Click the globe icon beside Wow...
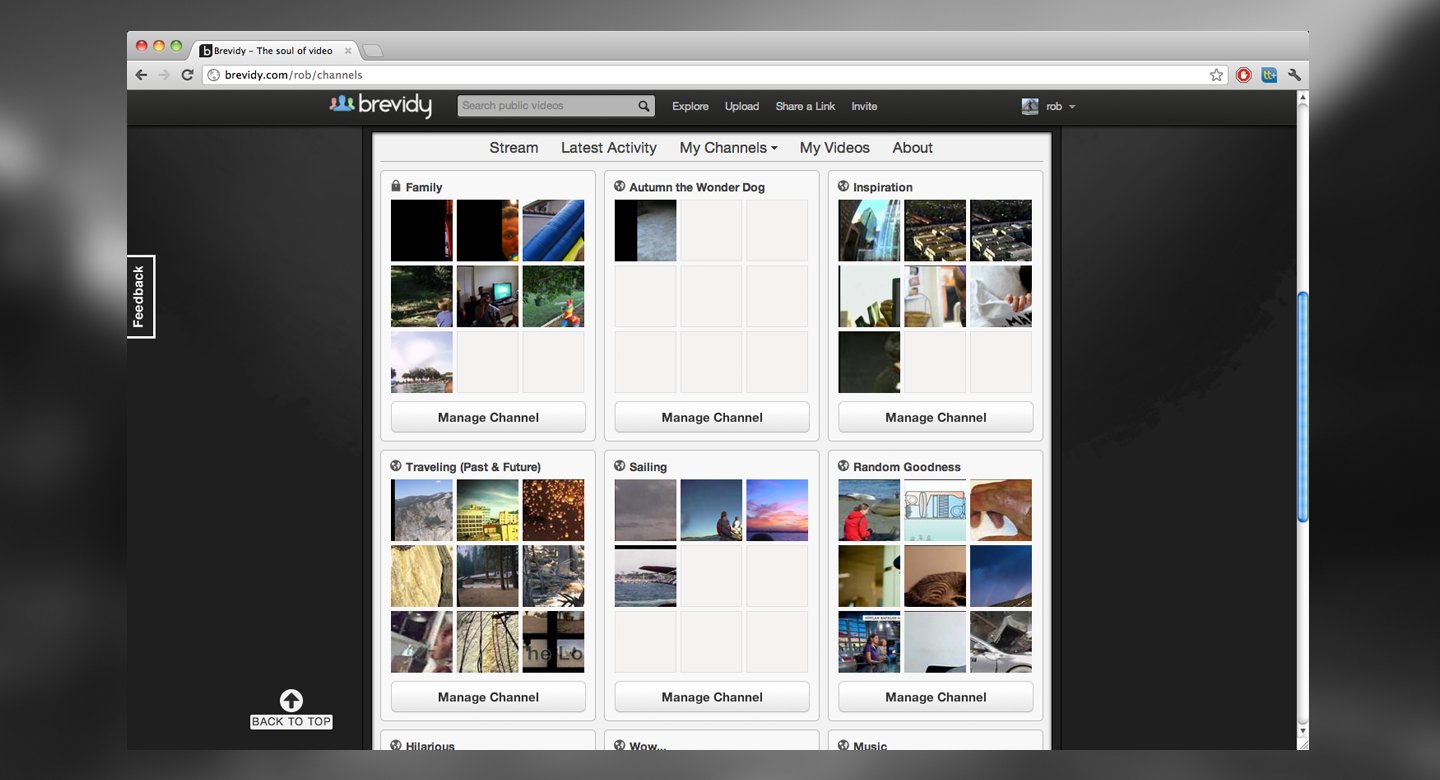The width and height of the screenshot is (1440, 780). (x=620, y=745)
